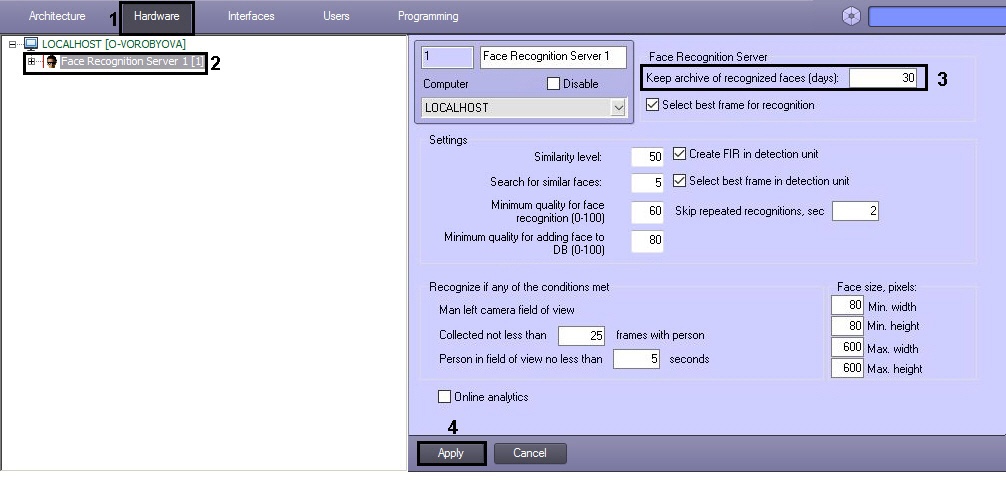Viewport: 1006px width, 480px height.
Task: Open the Programming tab
Action: (x=428, y=16)
